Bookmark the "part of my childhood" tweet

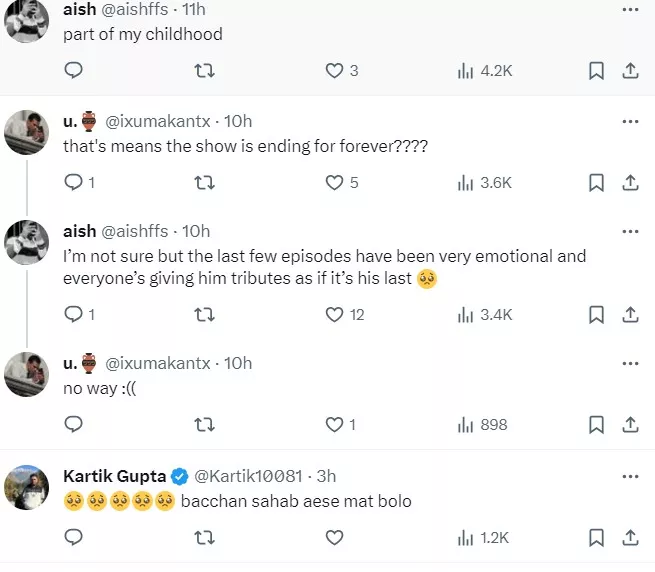click(596, 70)
